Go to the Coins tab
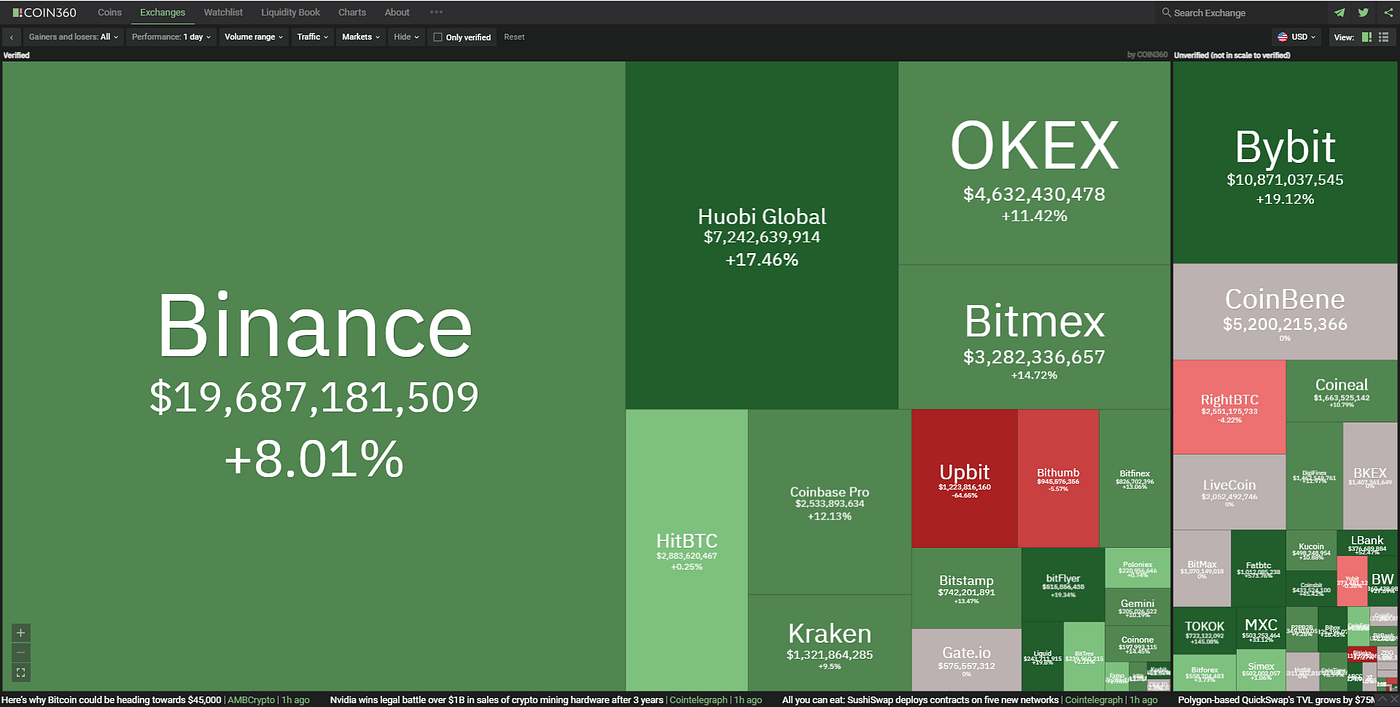Viewport: 1400px width, 707px height. [110, 12]
